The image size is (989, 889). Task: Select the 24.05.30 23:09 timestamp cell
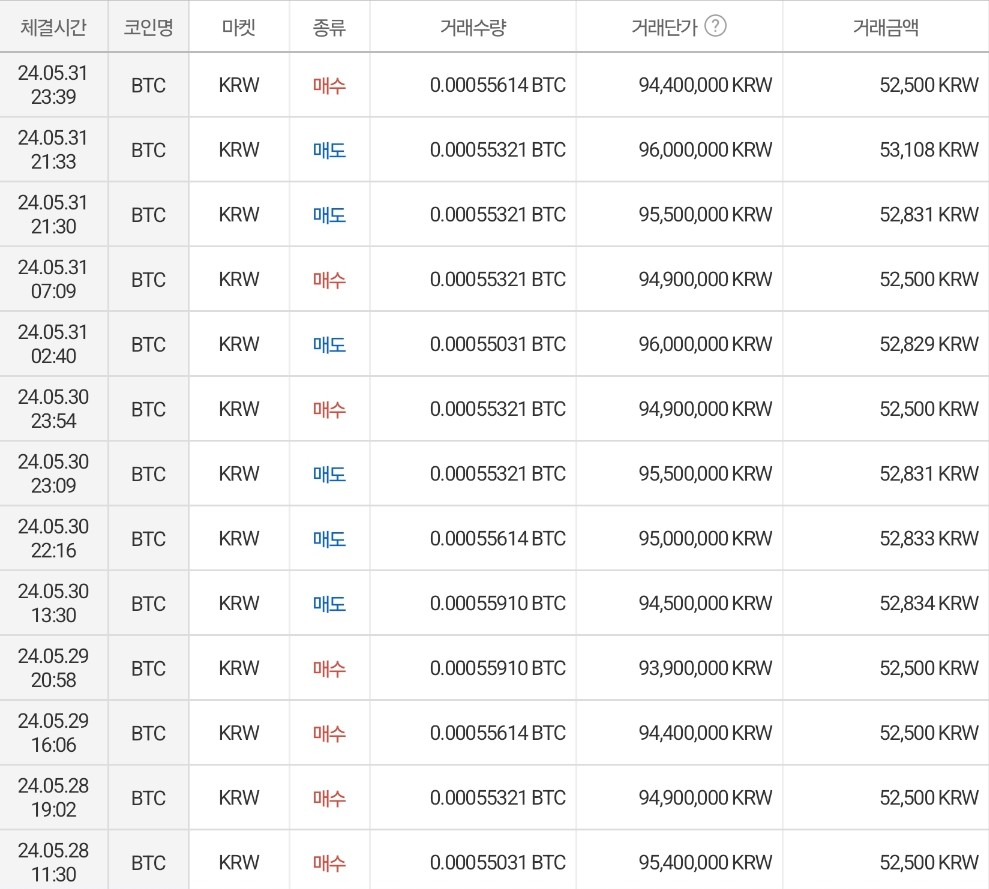54,473
